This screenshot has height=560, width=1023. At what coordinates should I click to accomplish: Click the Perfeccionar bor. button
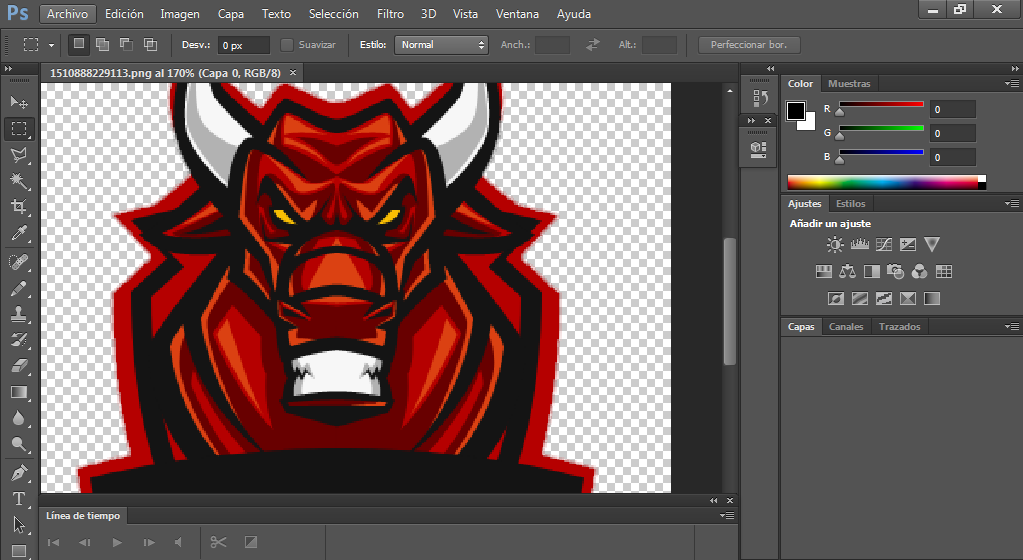(749, 45)
